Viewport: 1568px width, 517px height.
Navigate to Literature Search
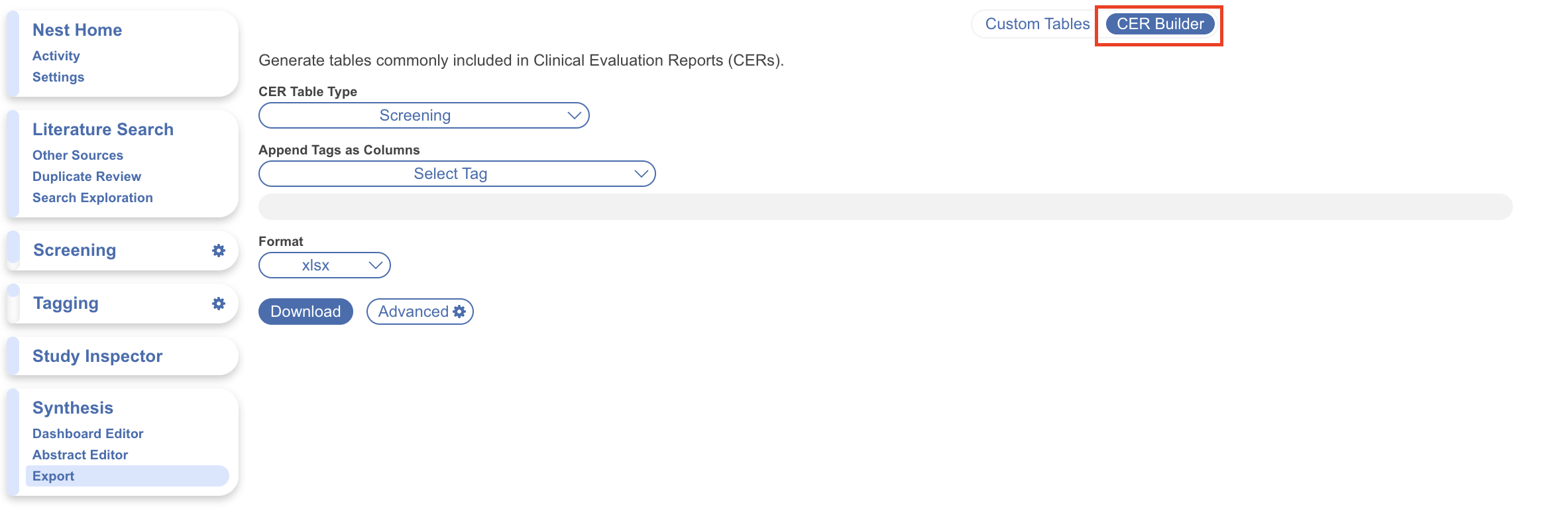coord(103,129)
